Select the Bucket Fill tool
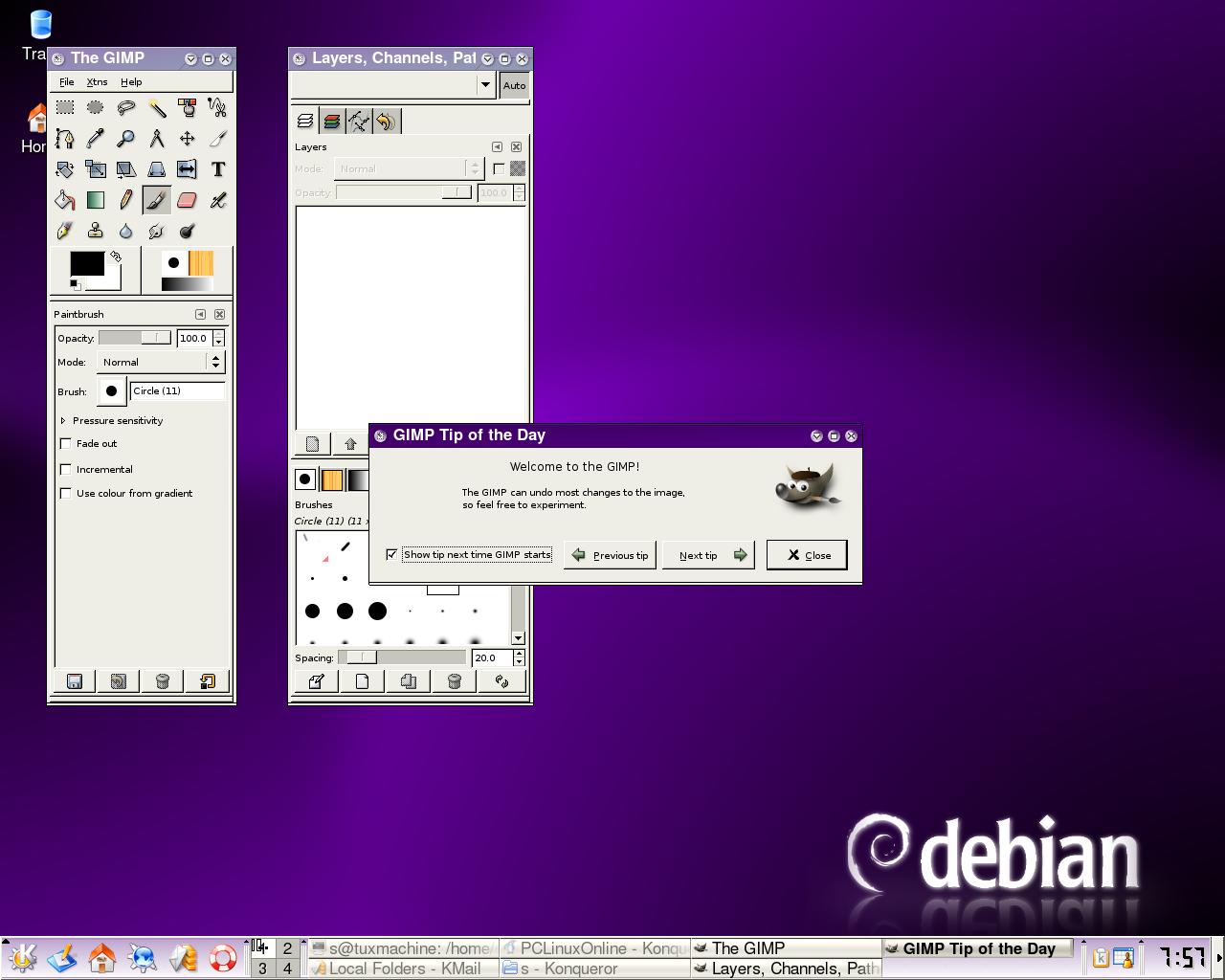 [x=65, y=200]
